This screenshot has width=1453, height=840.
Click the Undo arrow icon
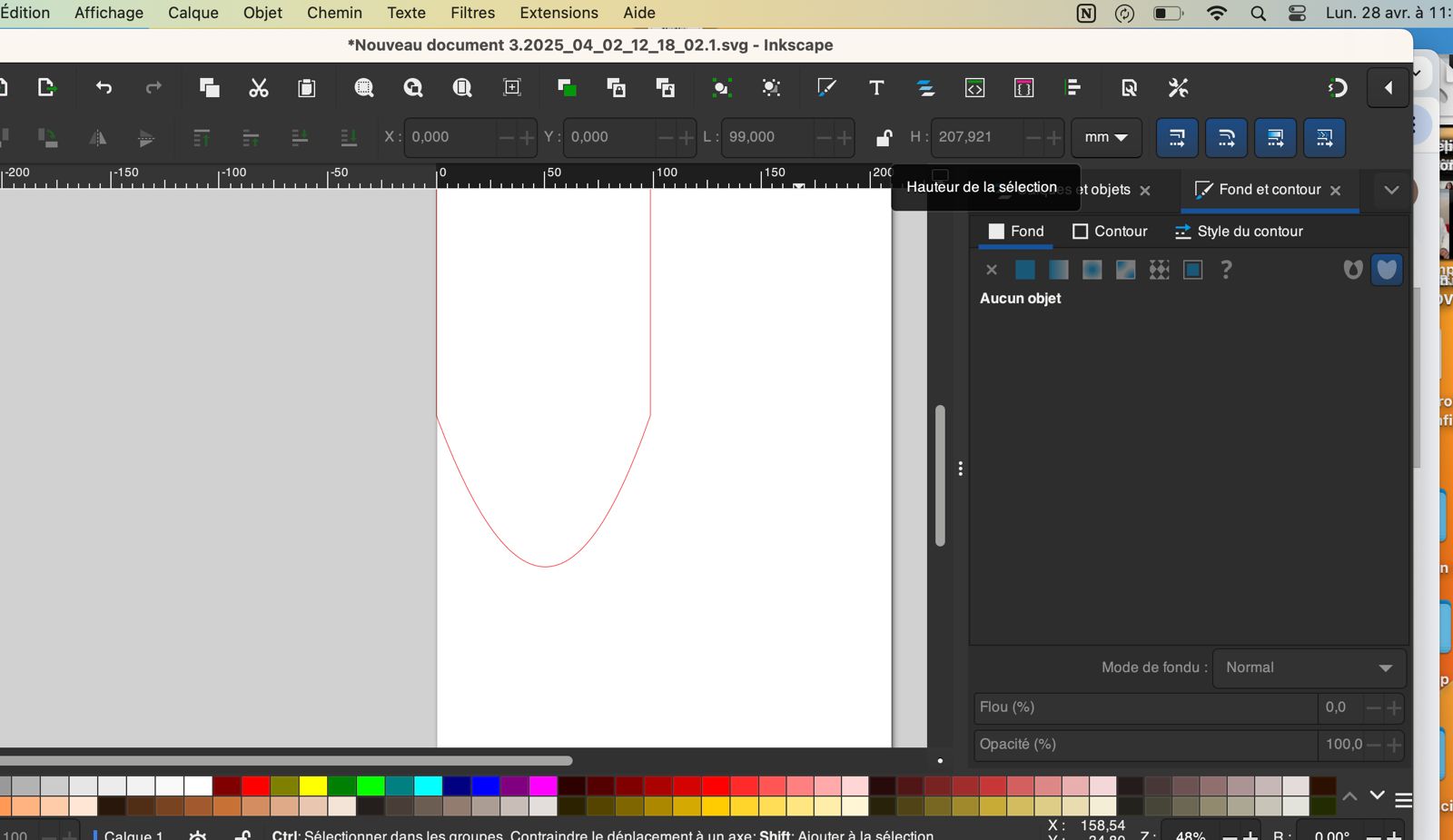point(104,88)
